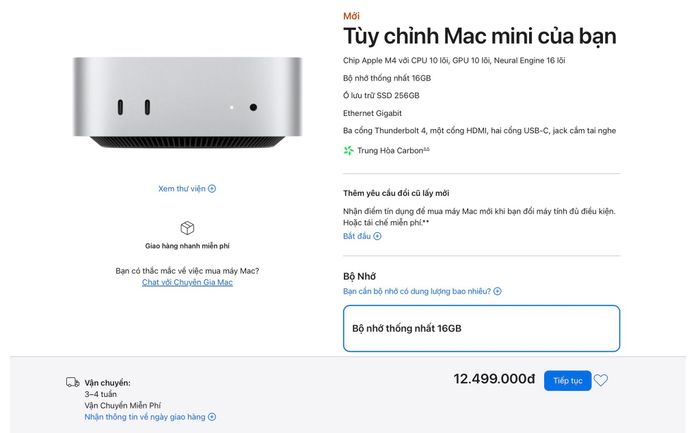Expand the memory capacity question link
Viewport: 700px width, 433px height.
click(421, 291)
